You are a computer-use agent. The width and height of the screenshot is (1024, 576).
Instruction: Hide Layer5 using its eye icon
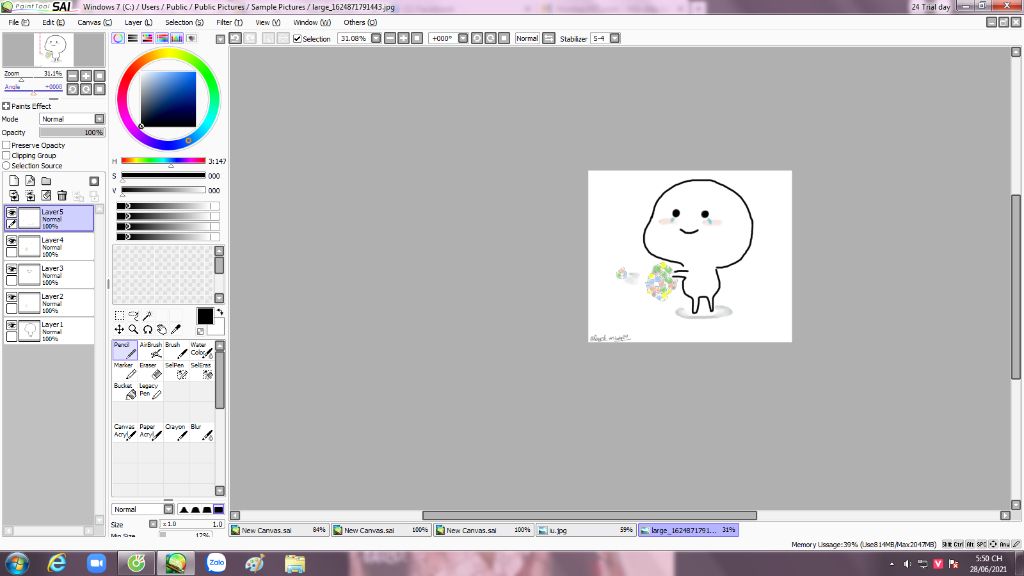click(12, 213)
